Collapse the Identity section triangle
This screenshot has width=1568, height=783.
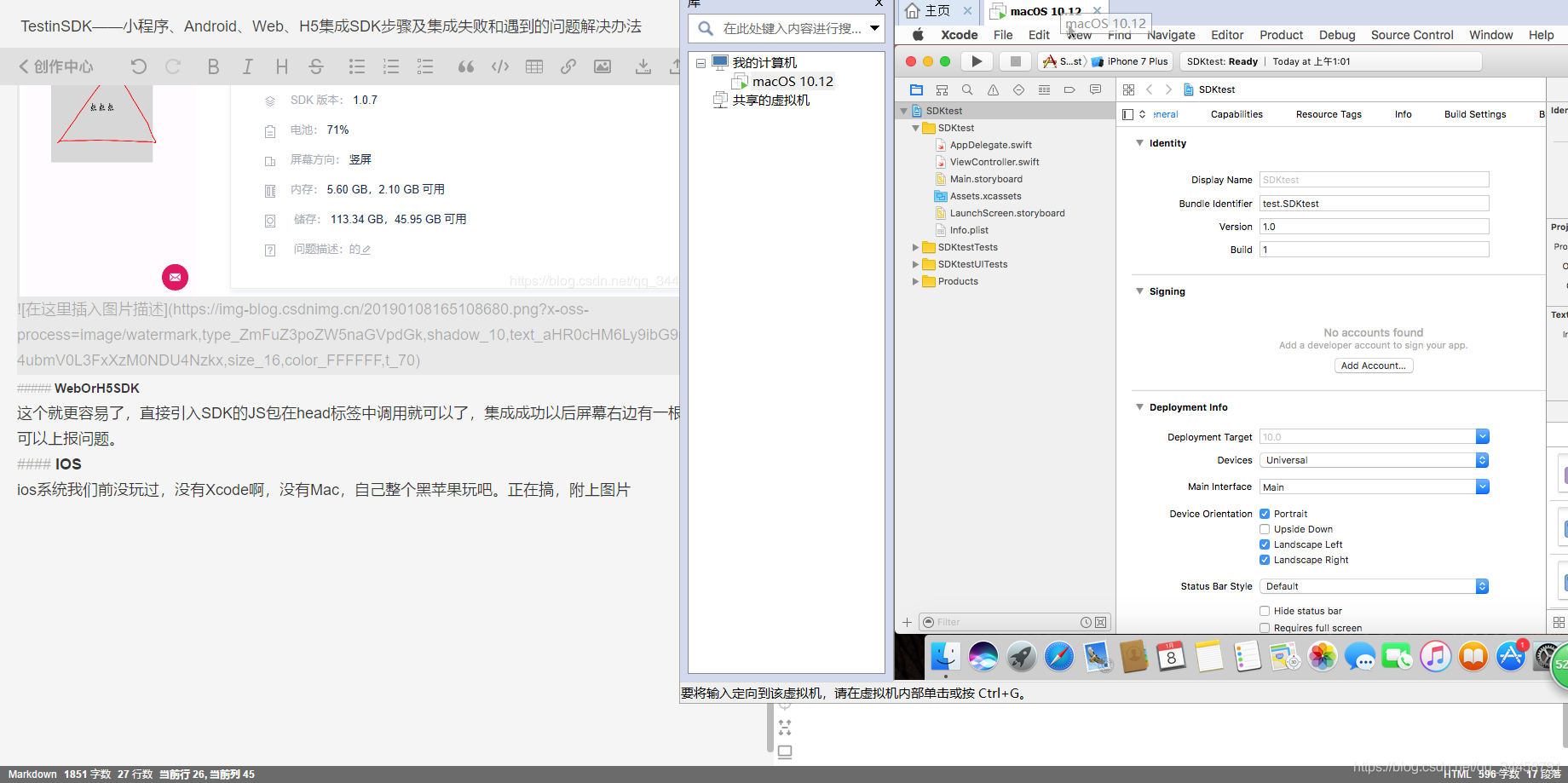pyautogui.click(x=1139, y=143)
